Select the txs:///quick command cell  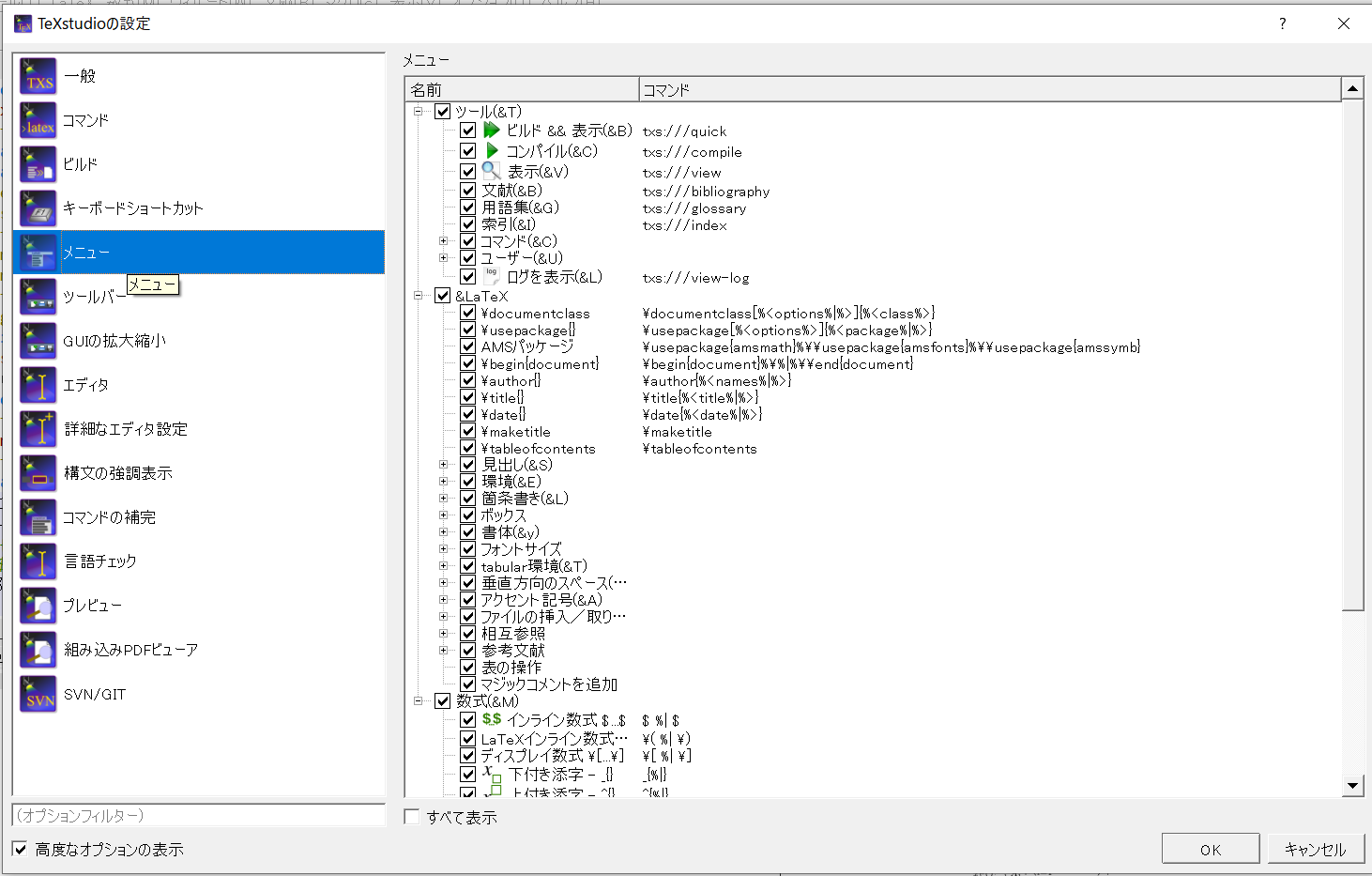coord(684,131)
